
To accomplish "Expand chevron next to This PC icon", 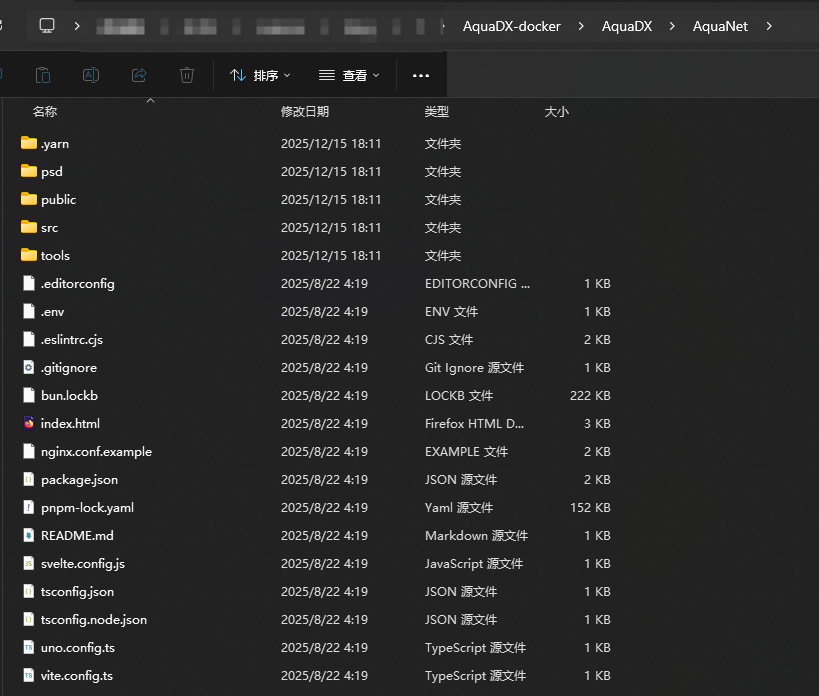I will [77, 26].
